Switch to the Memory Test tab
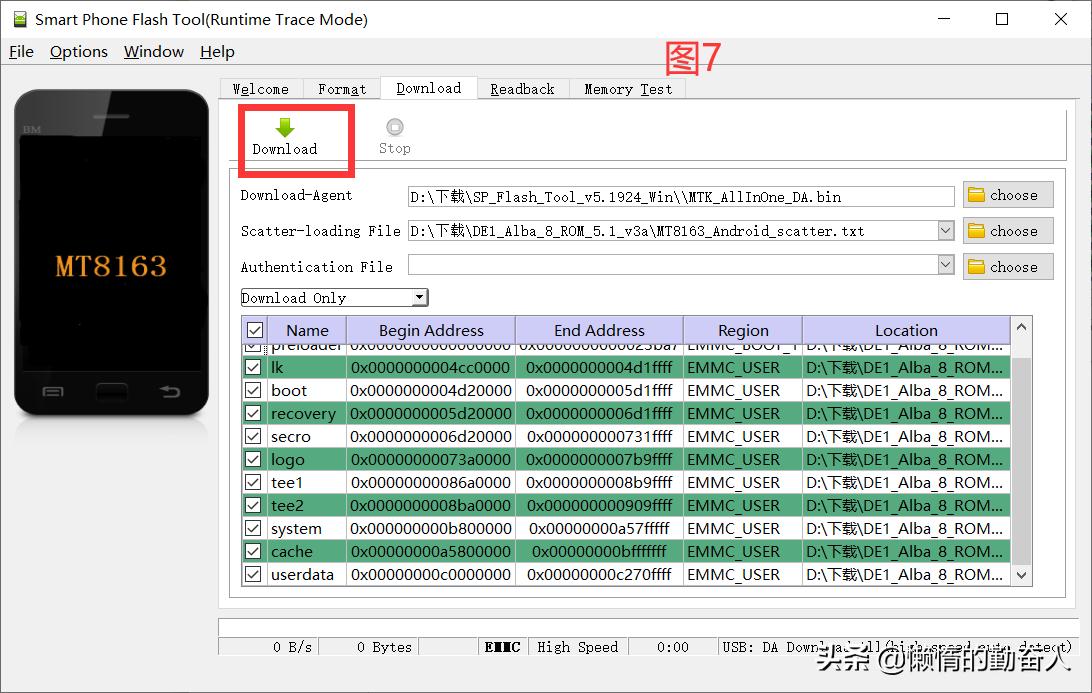 pyautogui.click(x=628, y=89)
